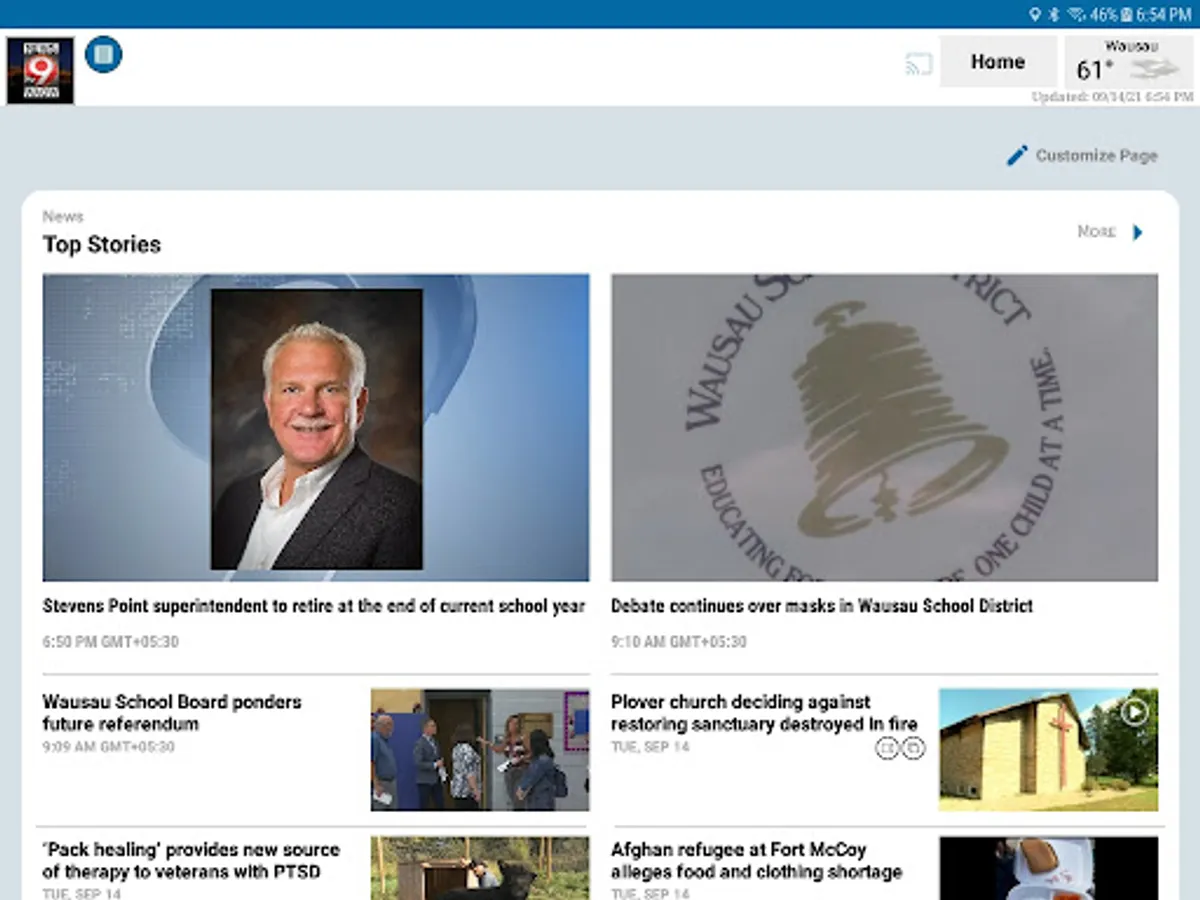Tap the 6:54 PM clock in status bar
Image resolution: width=1200 pixels, height=900 pixels.
[1163, 14]
